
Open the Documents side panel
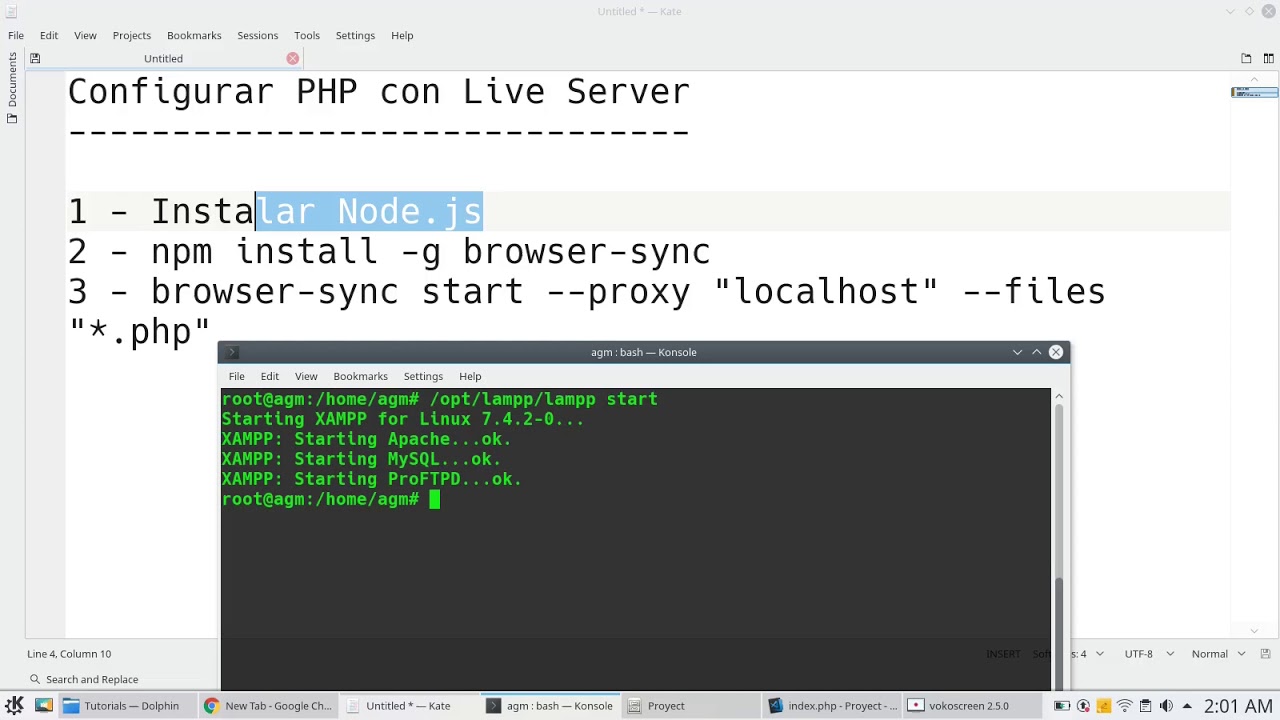pos(12,80)
